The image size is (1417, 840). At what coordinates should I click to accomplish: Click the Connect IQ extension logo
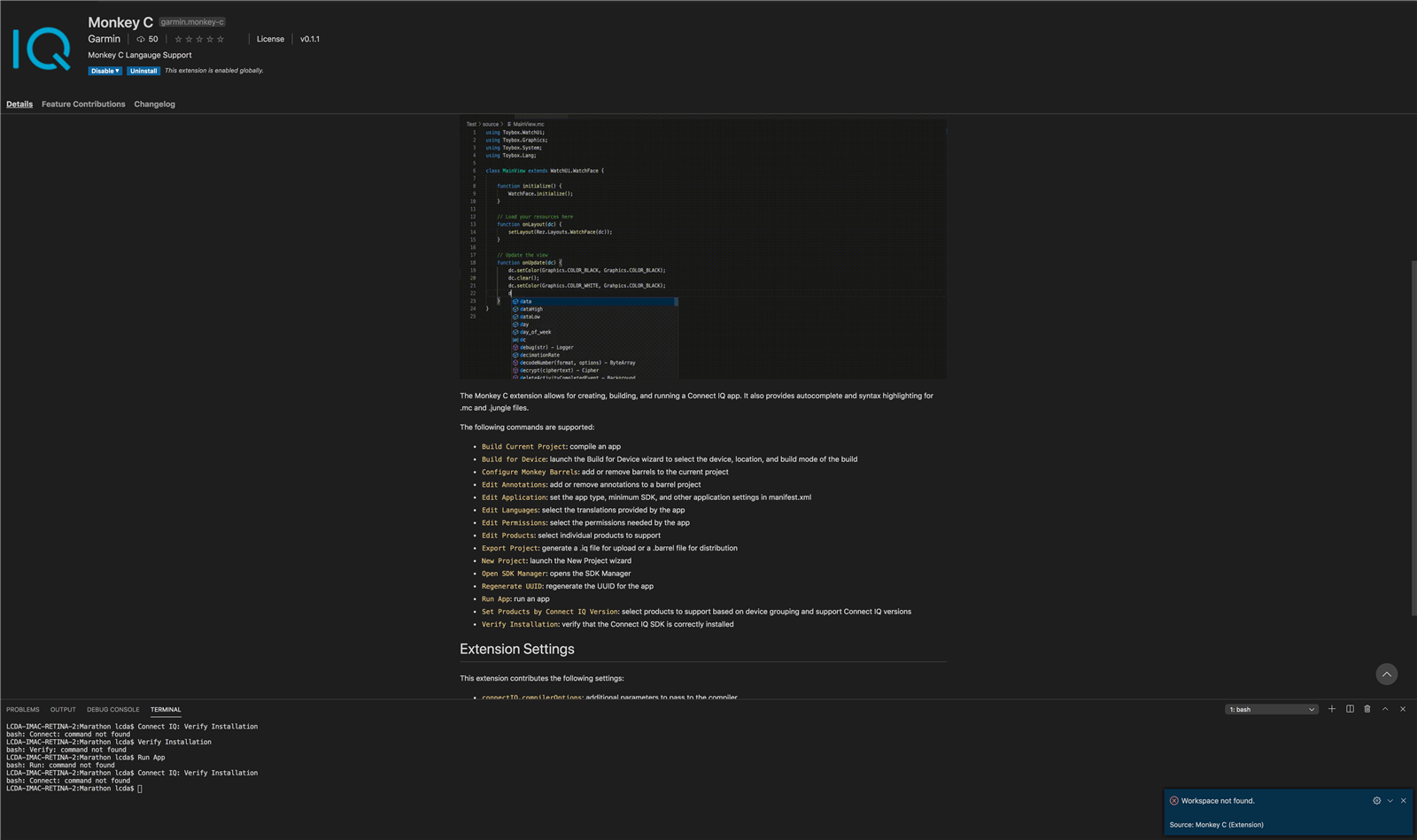pos(42,48)
